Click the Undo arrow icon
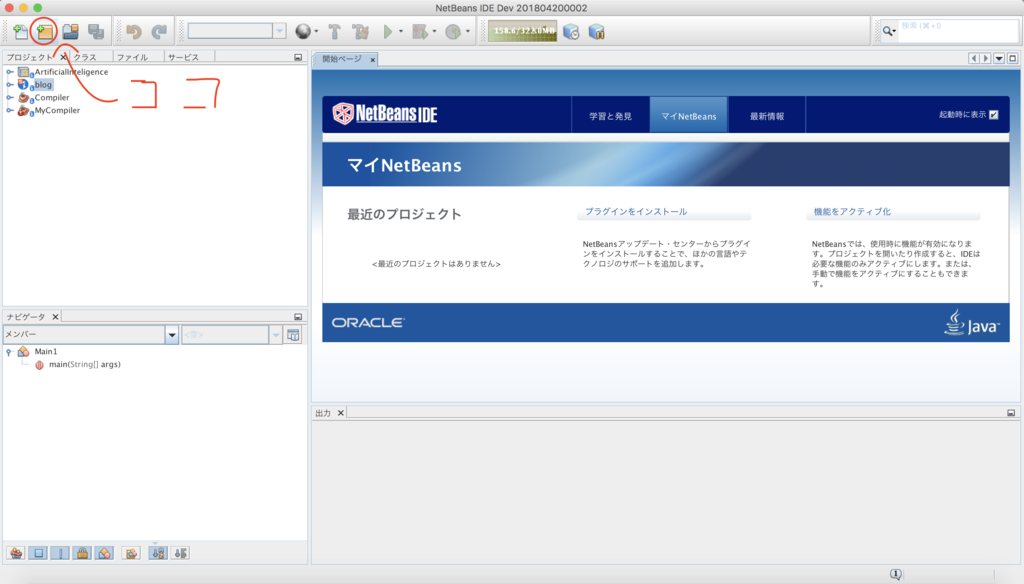Image resolution: width=1024 pixels, height=584 pixels. 134,31
